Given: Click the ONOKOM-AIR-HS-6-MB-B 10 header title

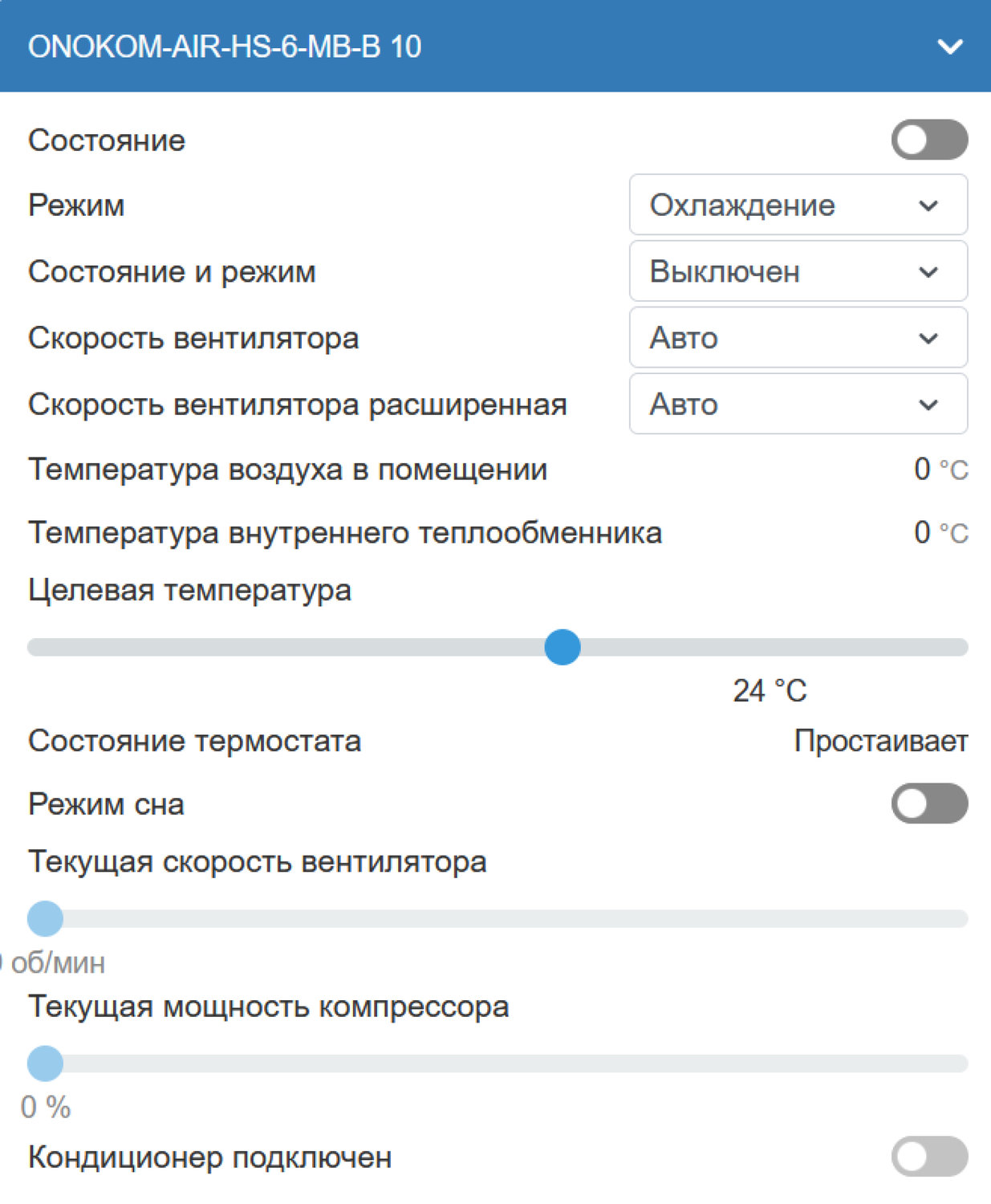Looking at the screenshot, I should pos(225,47).
